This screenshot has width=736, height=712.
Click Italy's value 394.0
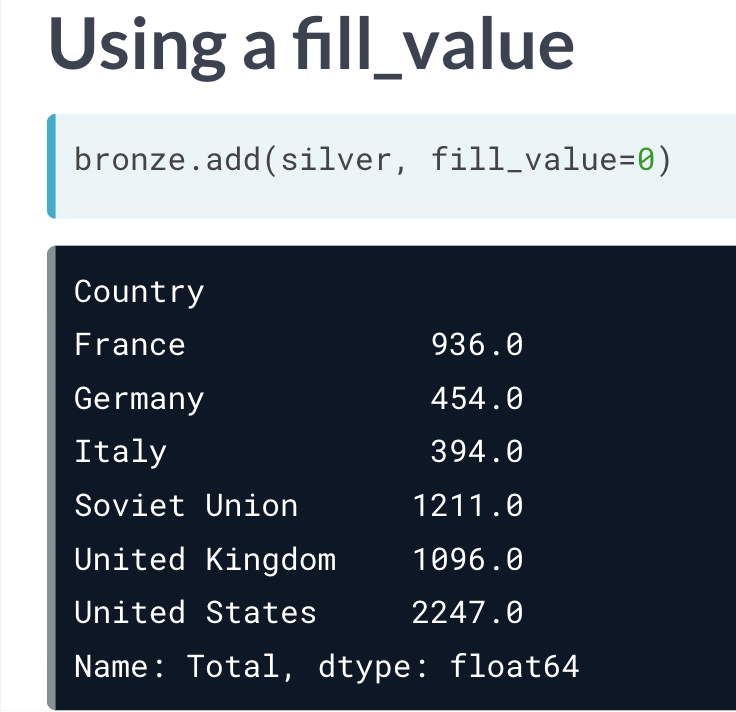tap(477, 452)
